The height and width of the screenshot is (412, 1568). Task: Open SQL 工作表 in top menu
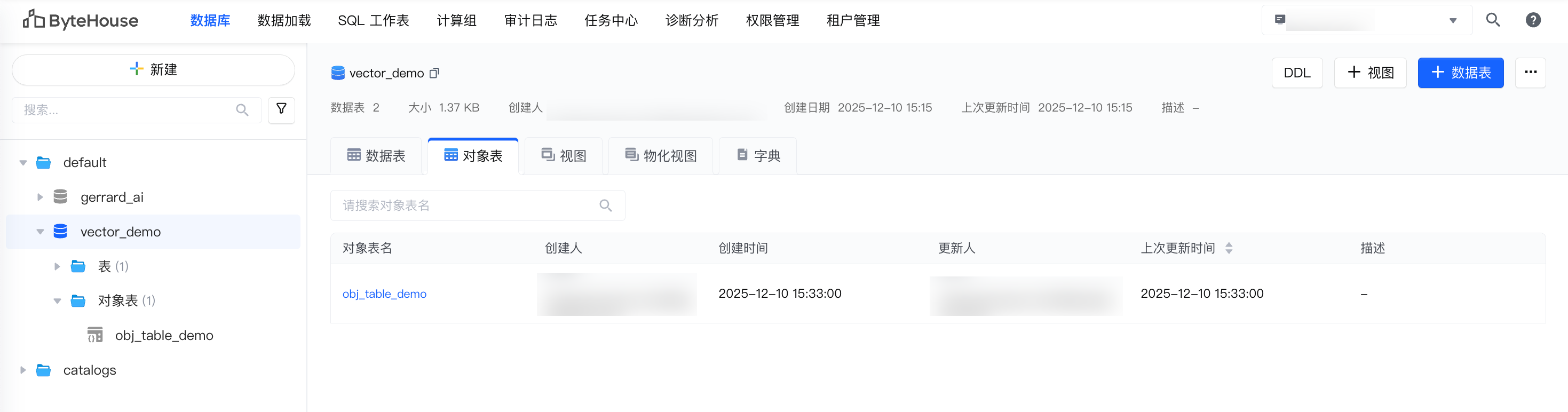[373, 21]
